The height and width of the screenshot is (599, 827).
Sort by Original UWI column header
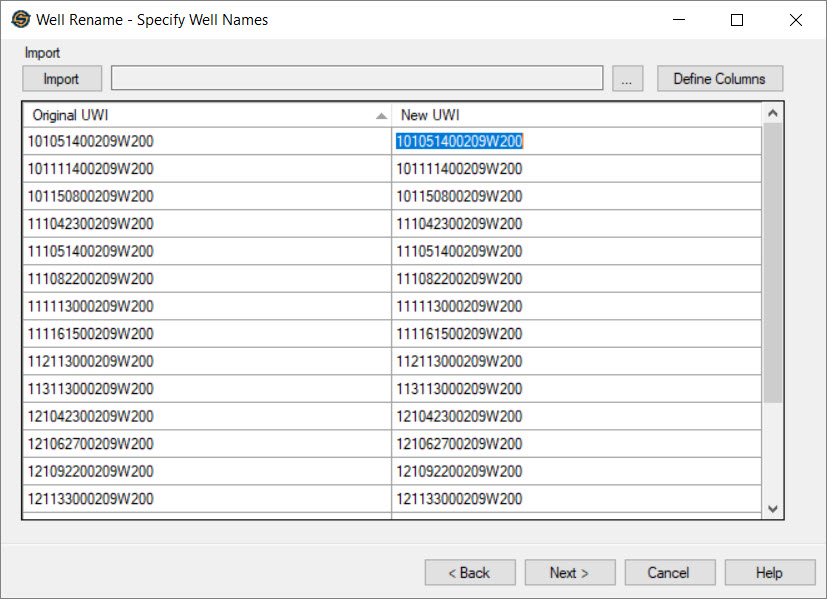(x=200, y=115)
